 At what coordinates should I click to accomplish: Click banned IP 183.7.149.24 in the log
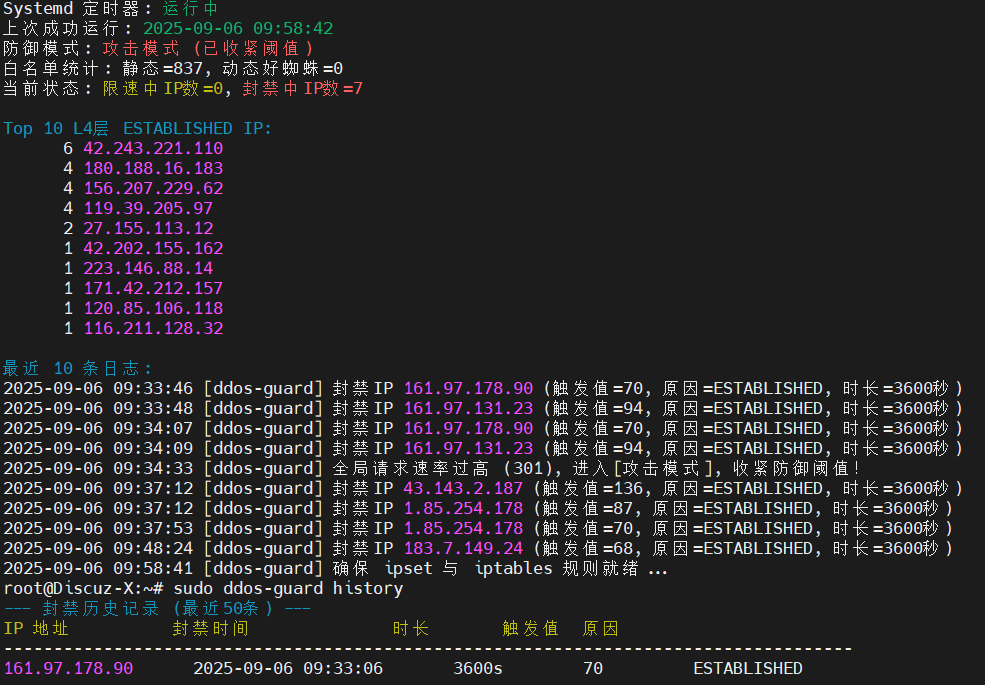point(463,548)
